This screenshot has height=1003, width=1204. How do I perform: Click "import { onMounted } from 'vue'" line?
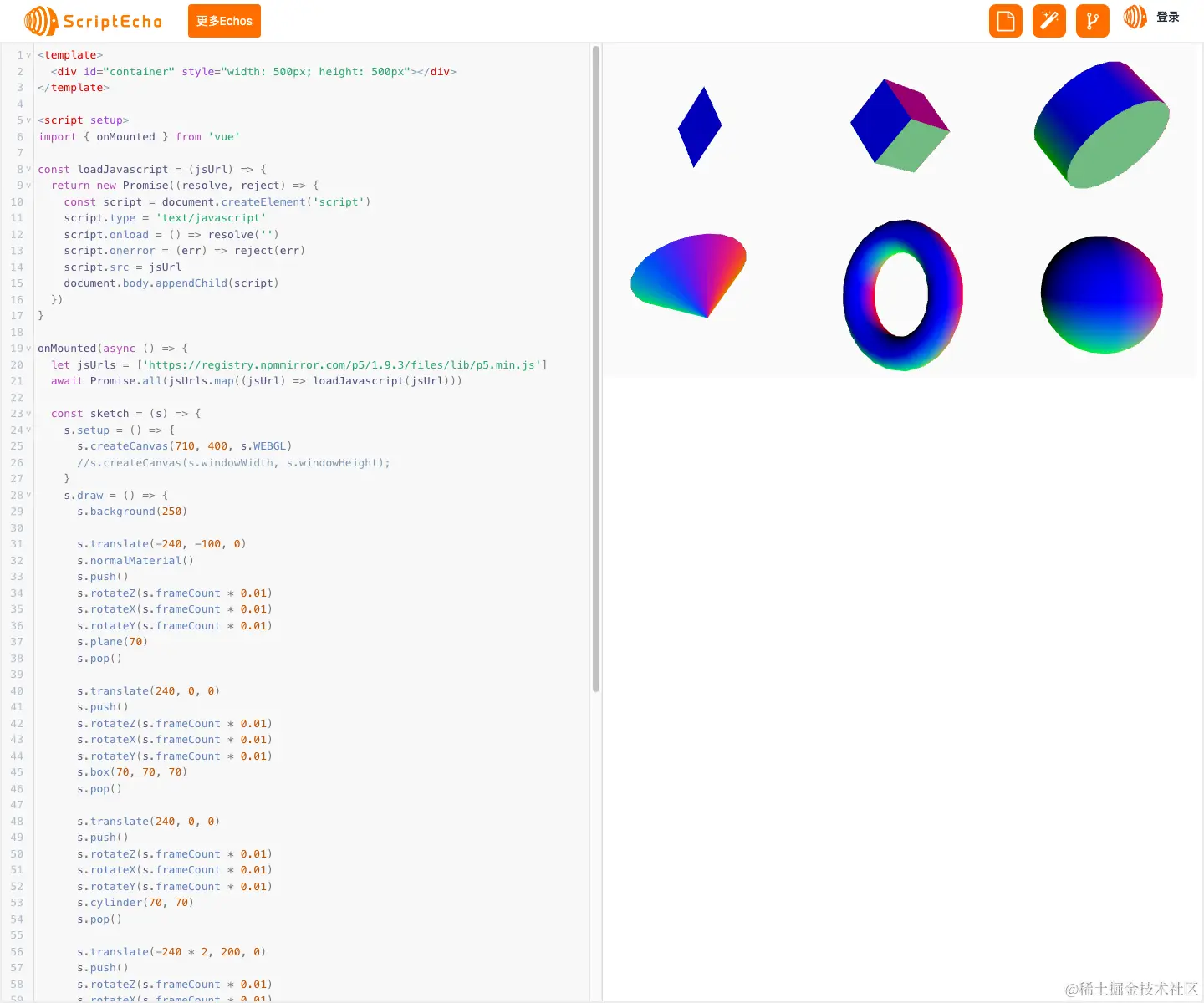coord(139,137)
